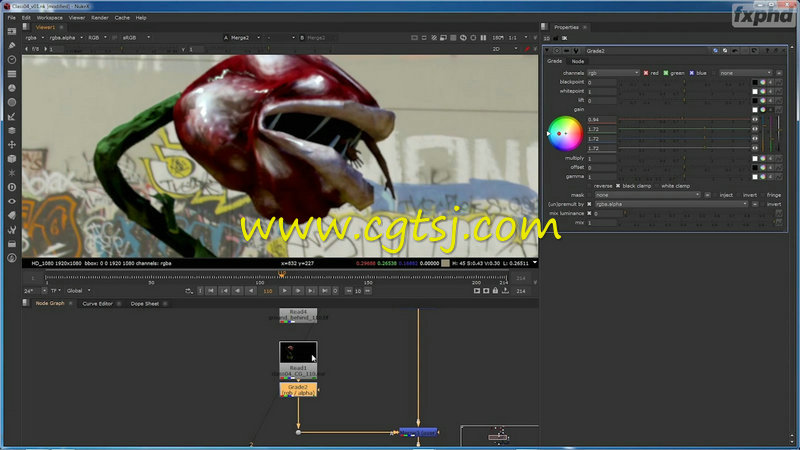Click the gain value field showing 0.94

pos(602,120)
